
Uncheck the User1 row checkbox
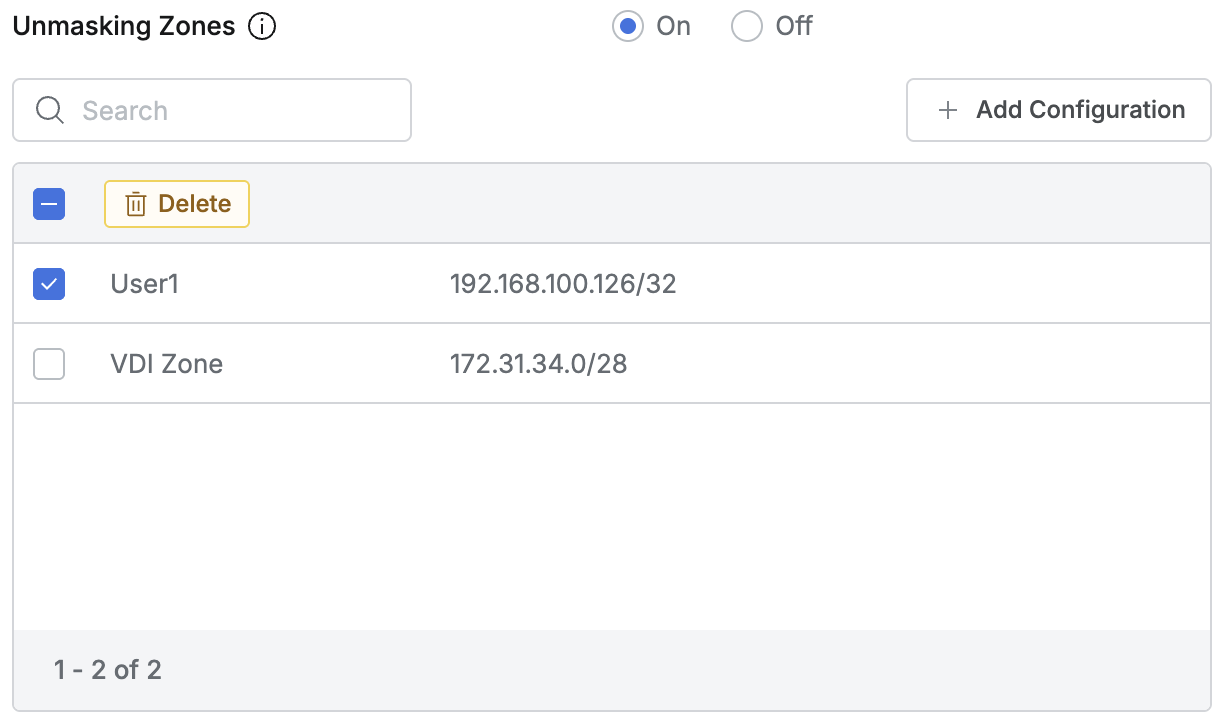pyautogui.click(x=49, y=284)
